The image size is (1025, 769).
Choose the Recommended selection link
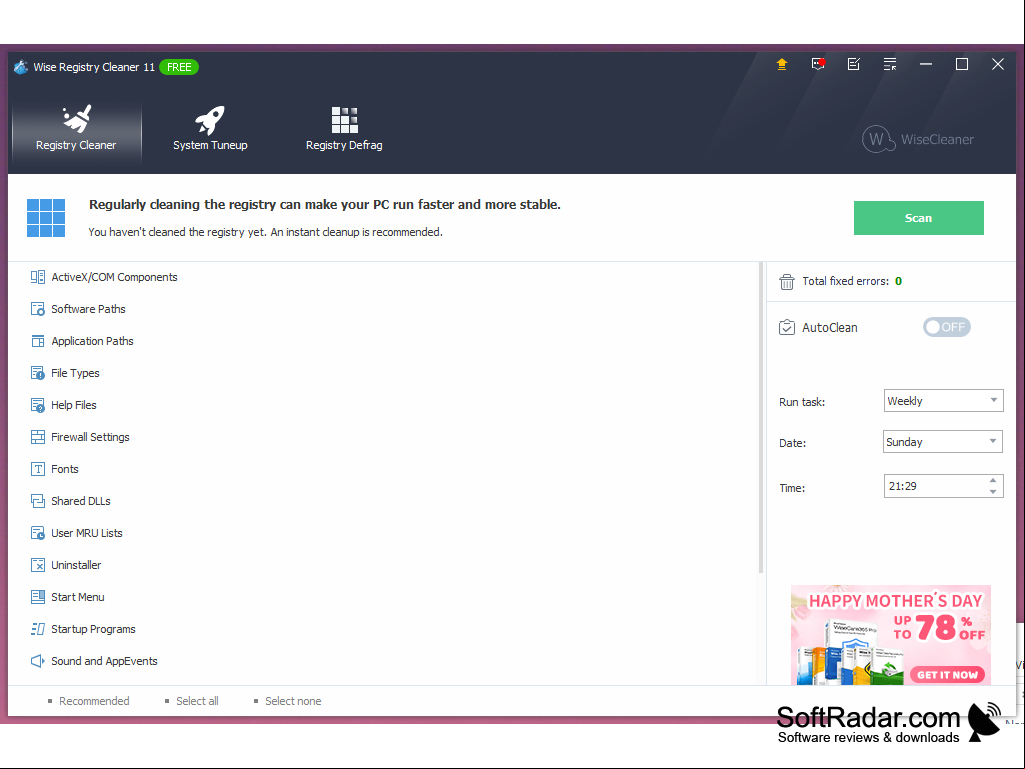(x=94, y=701)
